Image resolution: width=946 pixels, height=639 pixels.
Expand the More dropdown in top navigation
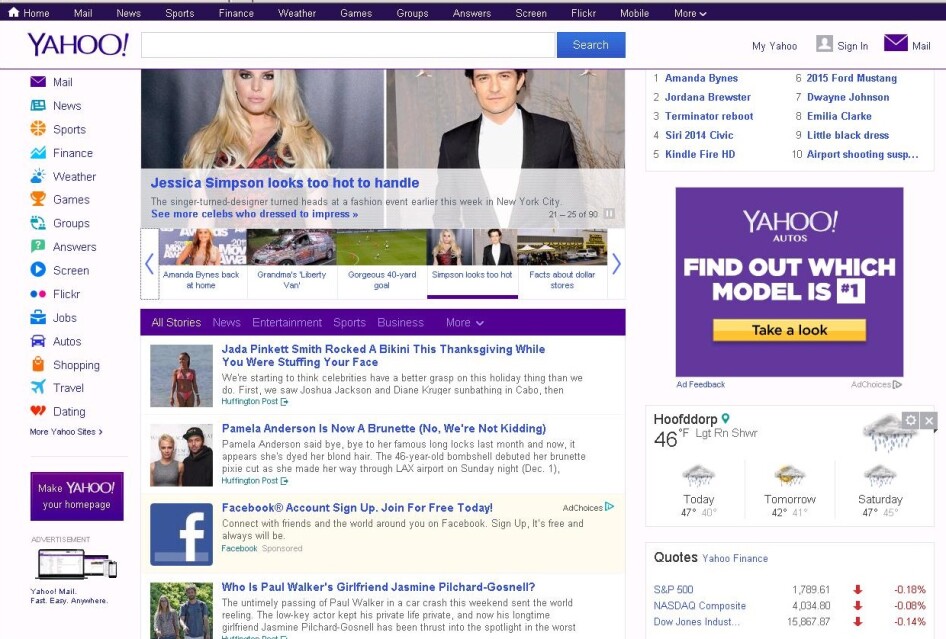click(x=690, y=13)
